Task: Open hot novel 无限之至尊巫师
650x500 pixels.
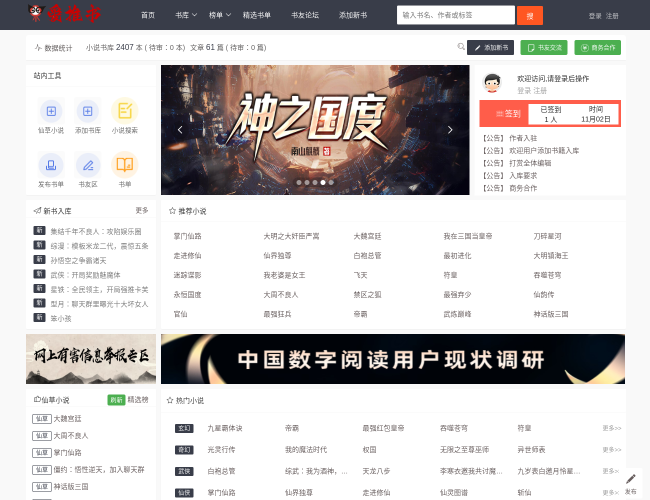Action: (464, 450)
